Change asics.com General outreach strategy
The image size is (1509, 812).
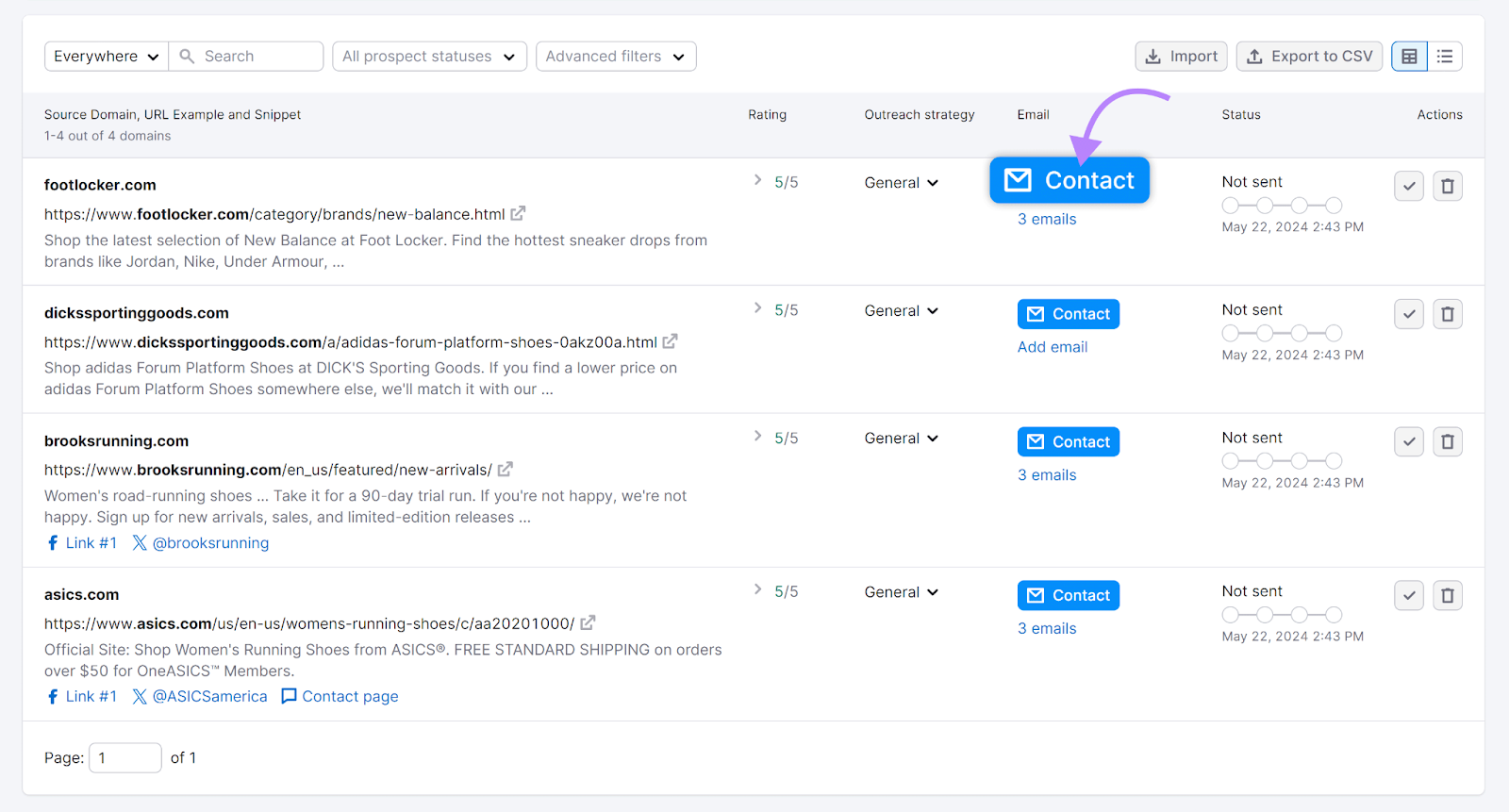901,592
